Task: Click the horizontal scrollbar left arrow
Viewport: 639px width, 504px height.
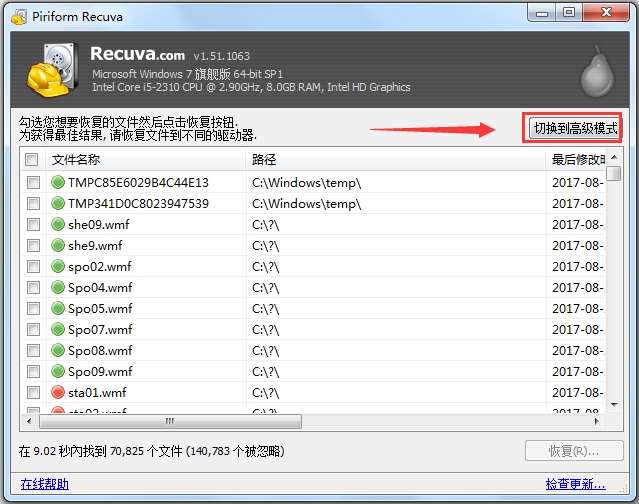Action: 29,421
